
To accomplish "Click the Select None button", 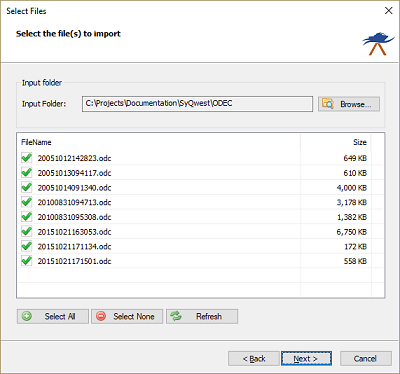I will [127, 316].
